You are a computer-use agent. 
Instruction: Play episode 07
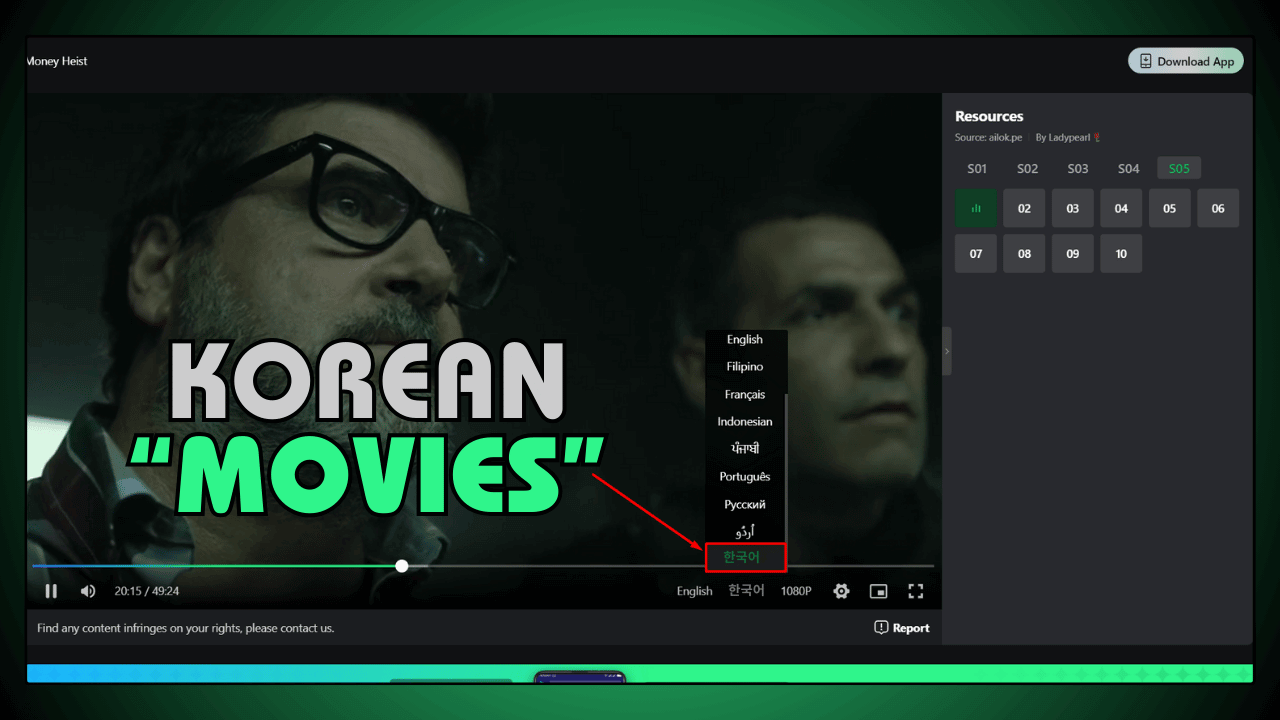point(975,253)
